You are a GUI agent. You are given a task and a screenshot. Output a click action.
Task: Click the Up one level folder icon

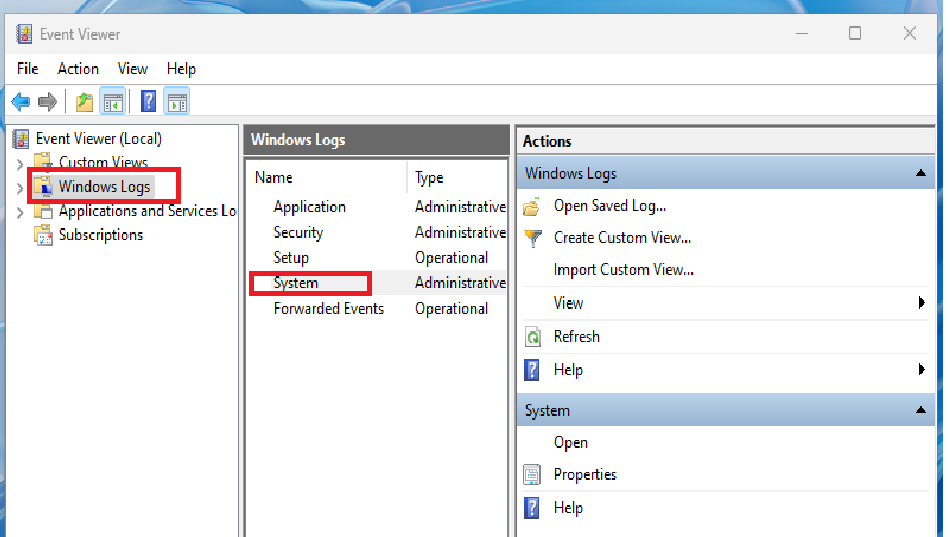click(84, 102)
